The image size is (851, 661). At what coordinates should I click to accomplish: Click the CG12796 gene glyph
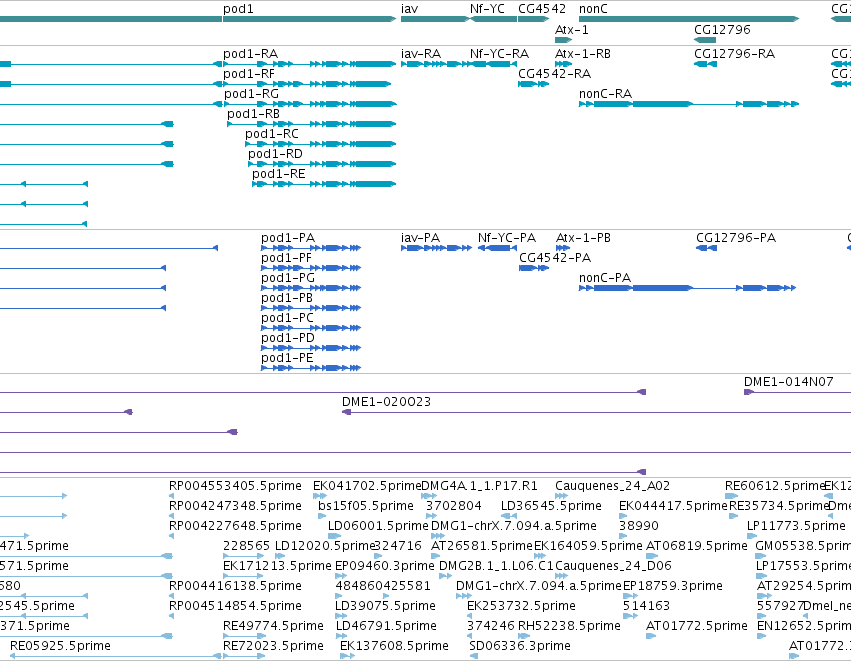tap(705, 40)
